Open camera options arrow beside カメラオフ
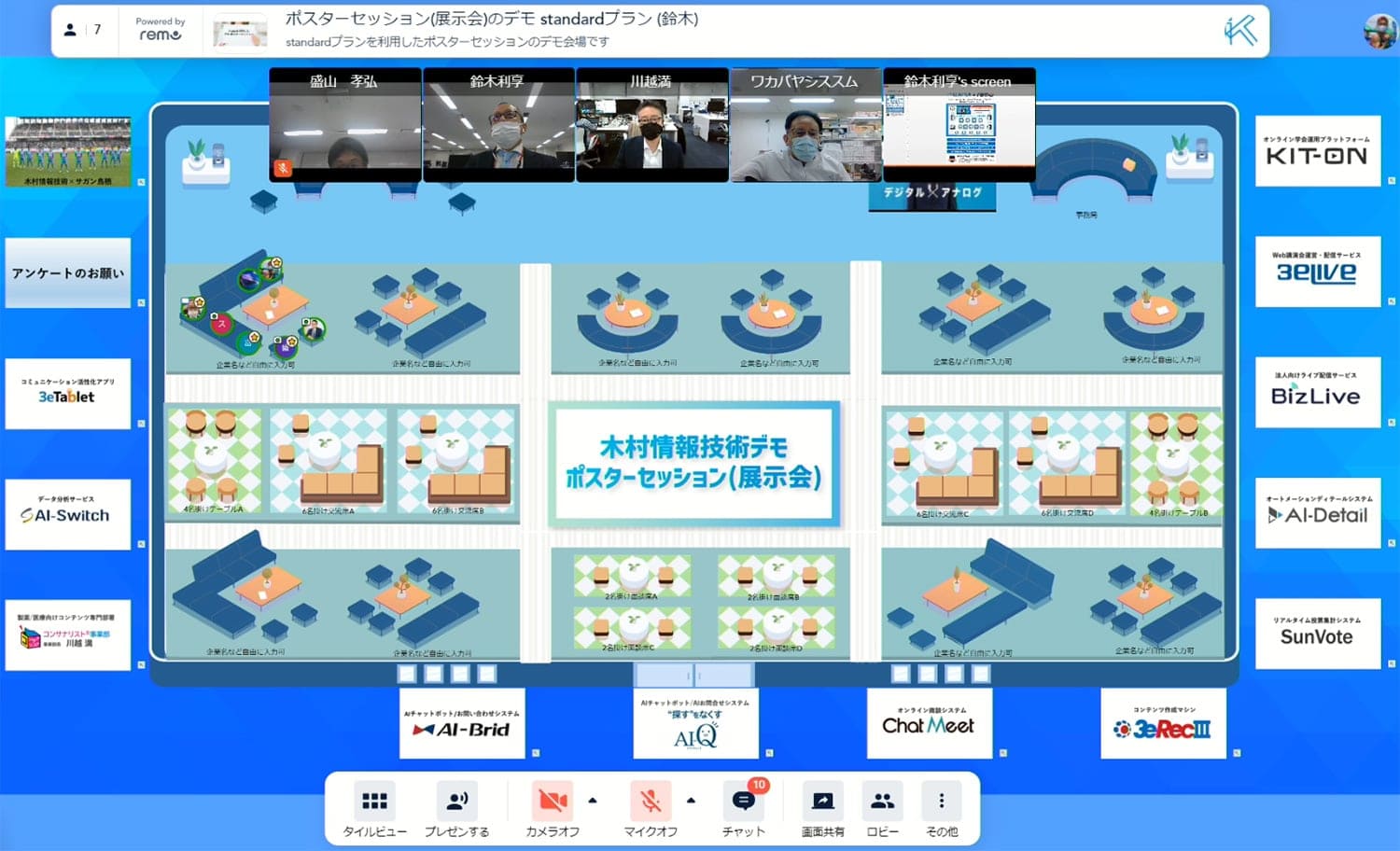 (x=593, y=801)
